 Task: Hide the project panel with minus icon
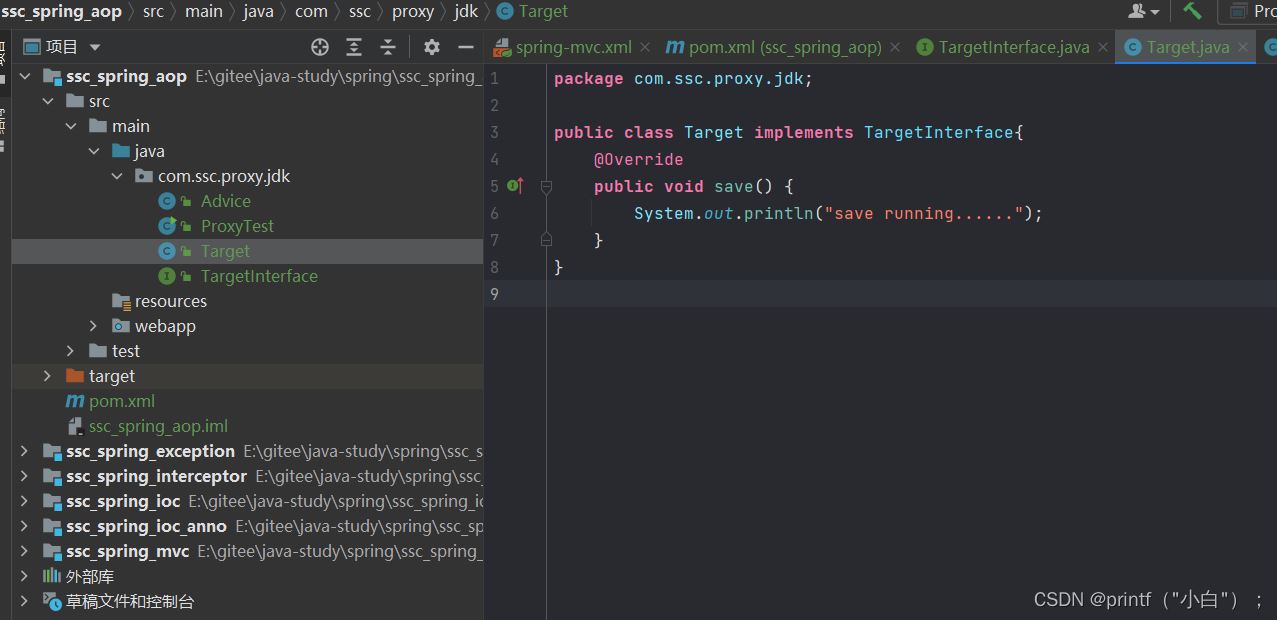466,47
